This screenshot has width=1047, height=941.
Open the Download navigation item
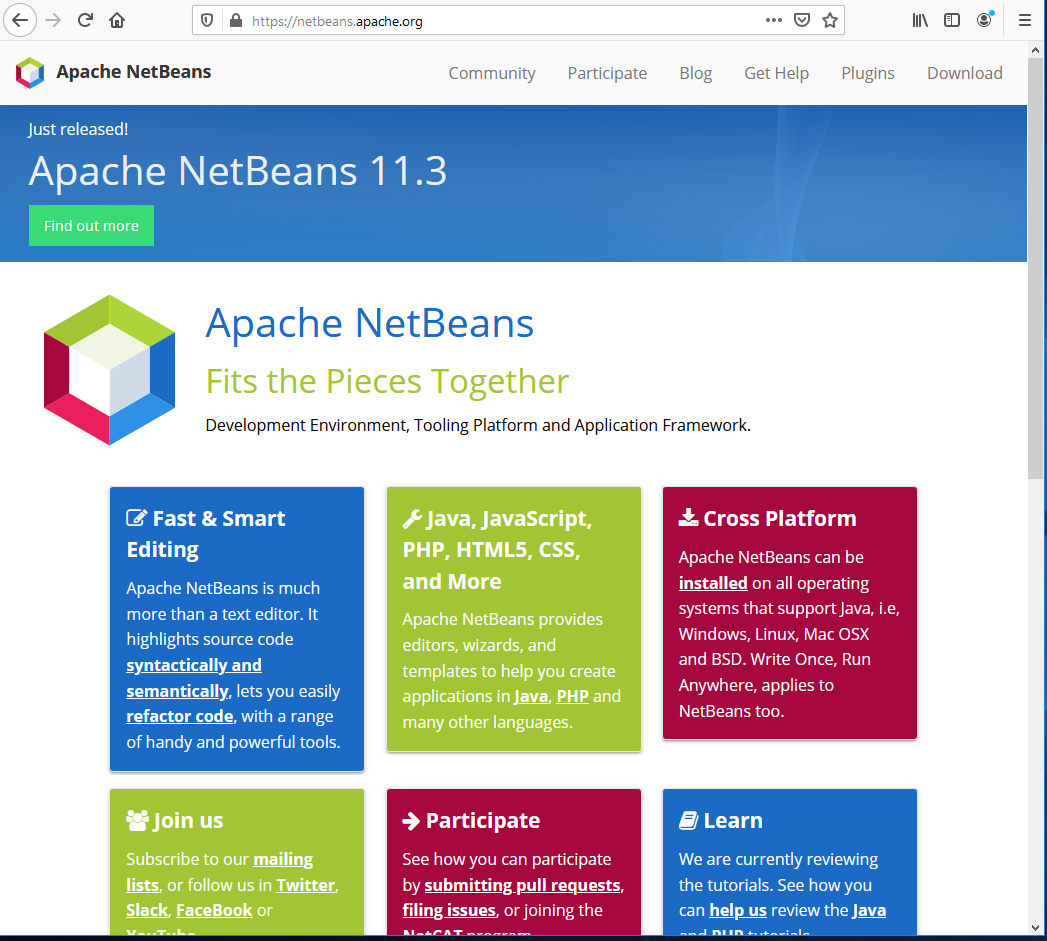[x=965, y=73]
